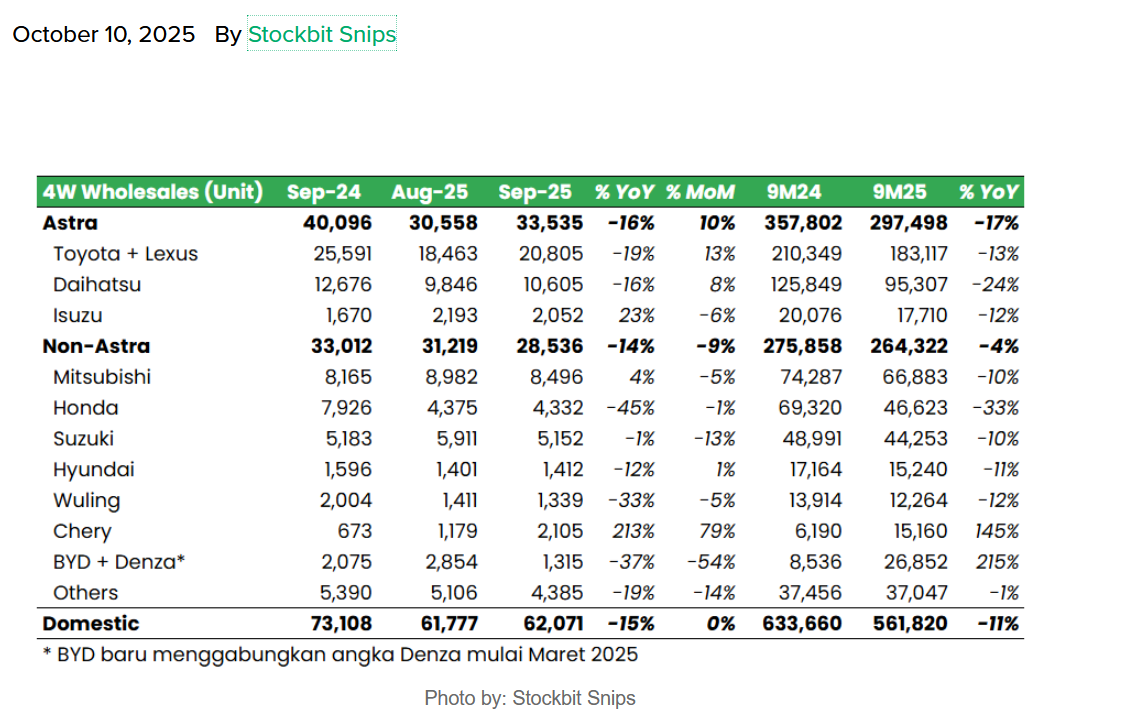
Task: Click Daihatsu 9M24 value 125,849
Action: click(805, 284)
